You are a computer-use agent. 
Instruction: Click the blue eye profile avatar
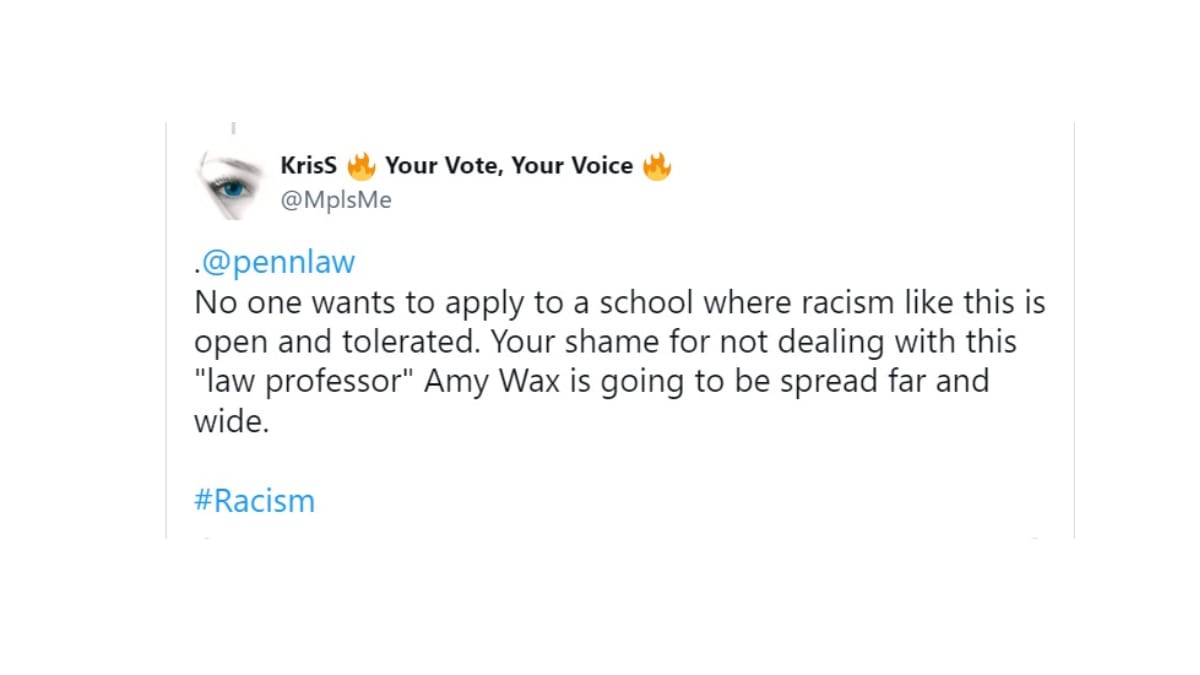tap(231, 183)
